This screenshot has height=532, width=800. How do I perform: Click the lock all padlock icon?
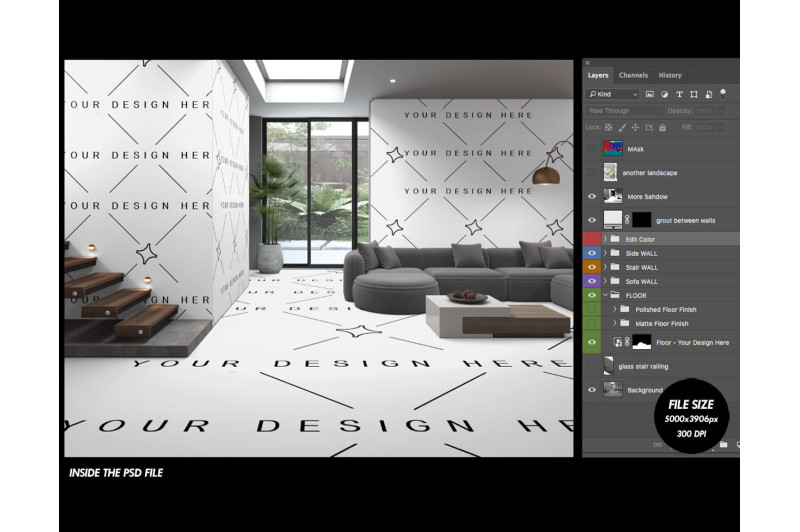[661, 127]
